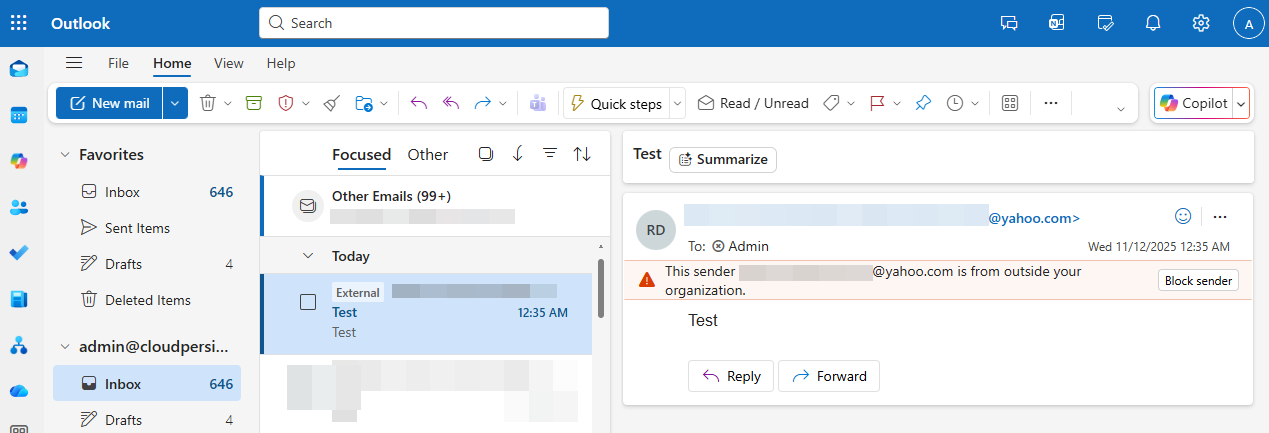Switch to the Other inbox tab
The width and height of the screenshot is (1269, 433).
(427, 154)
